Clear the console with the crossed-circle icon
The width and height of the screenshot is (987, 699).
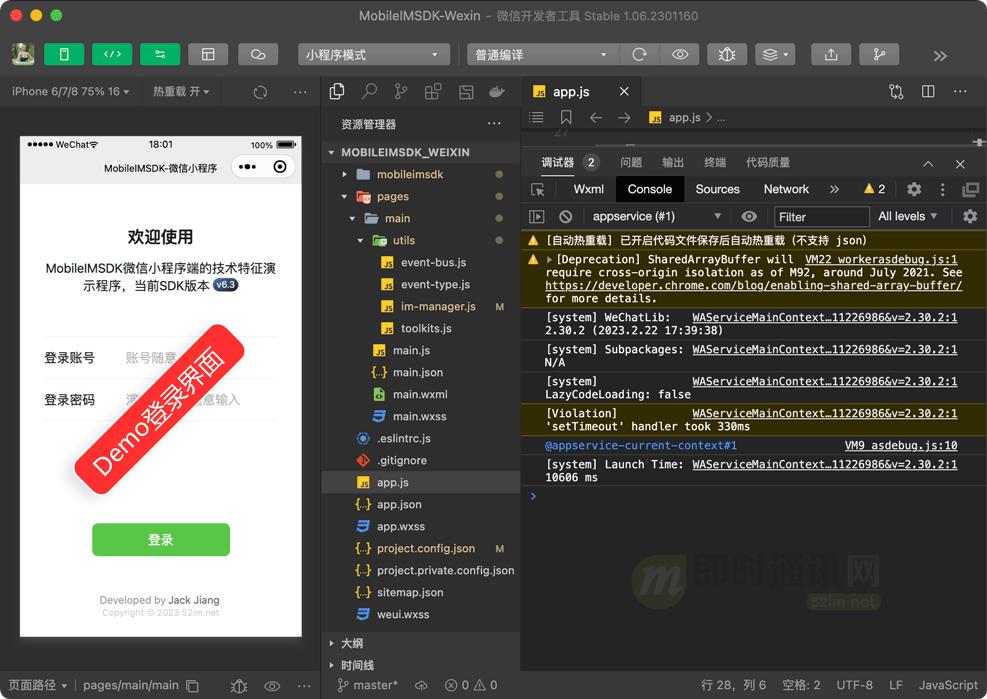(x=564, y=216)
